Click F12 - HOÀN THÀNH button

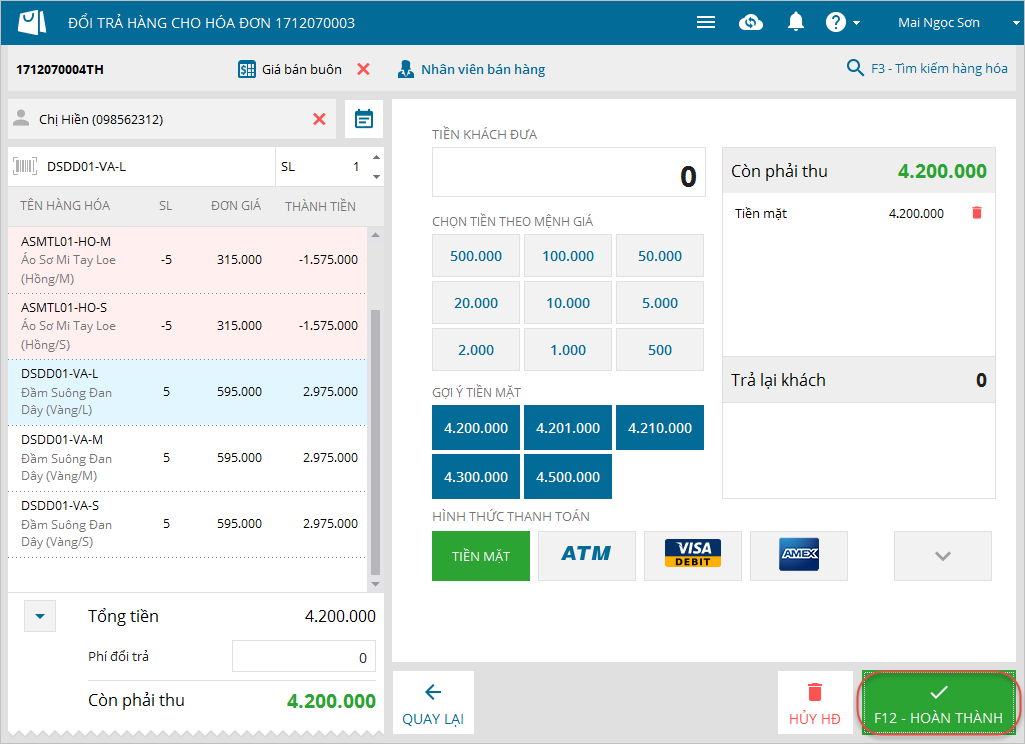click(x=939, y=703)
